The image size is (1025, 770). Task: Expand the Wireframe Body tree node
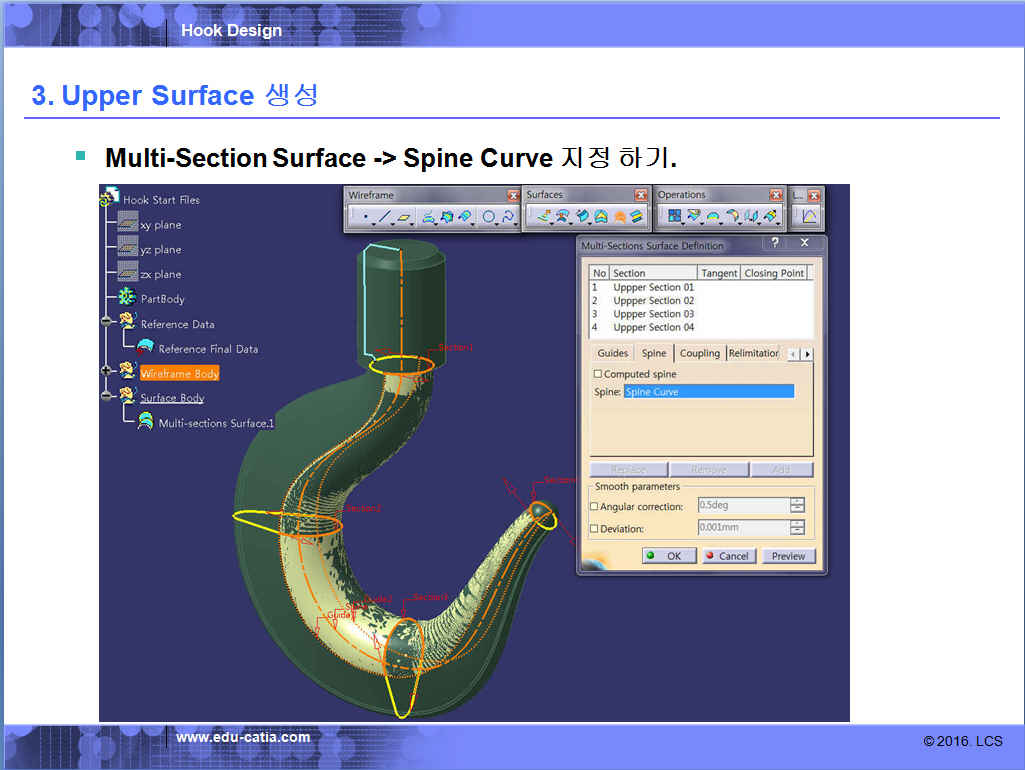(106, 371)
